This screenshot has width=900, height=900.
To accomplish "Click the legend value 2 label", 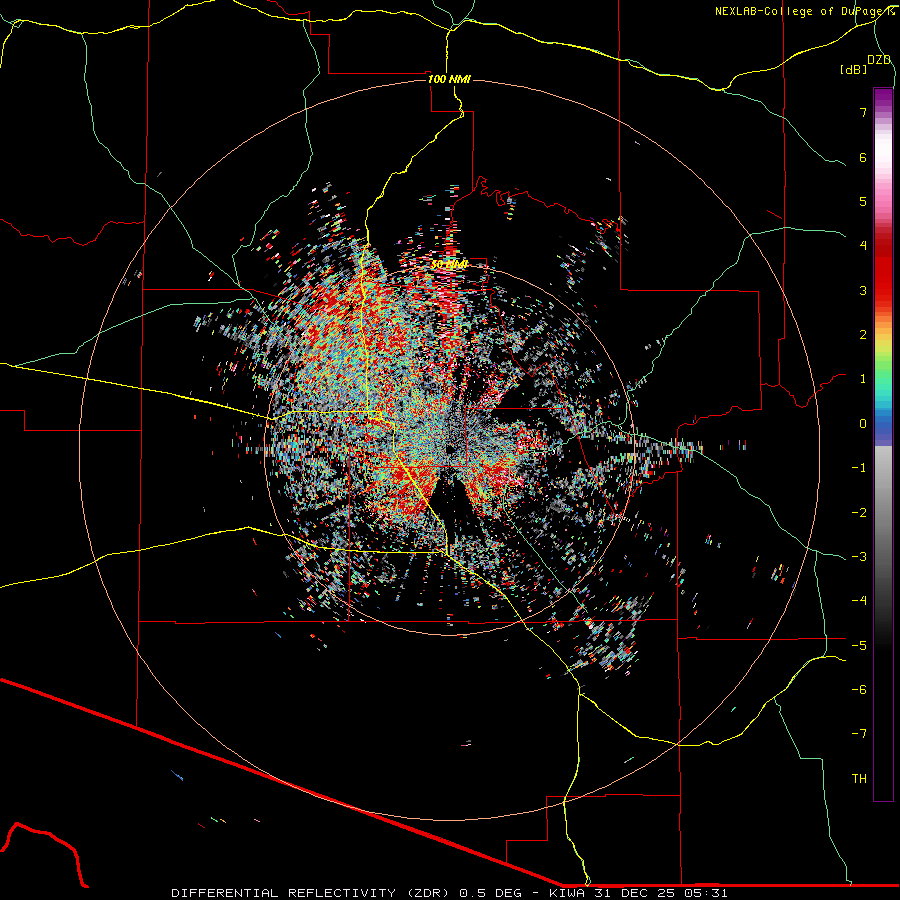I will (863, 335).
